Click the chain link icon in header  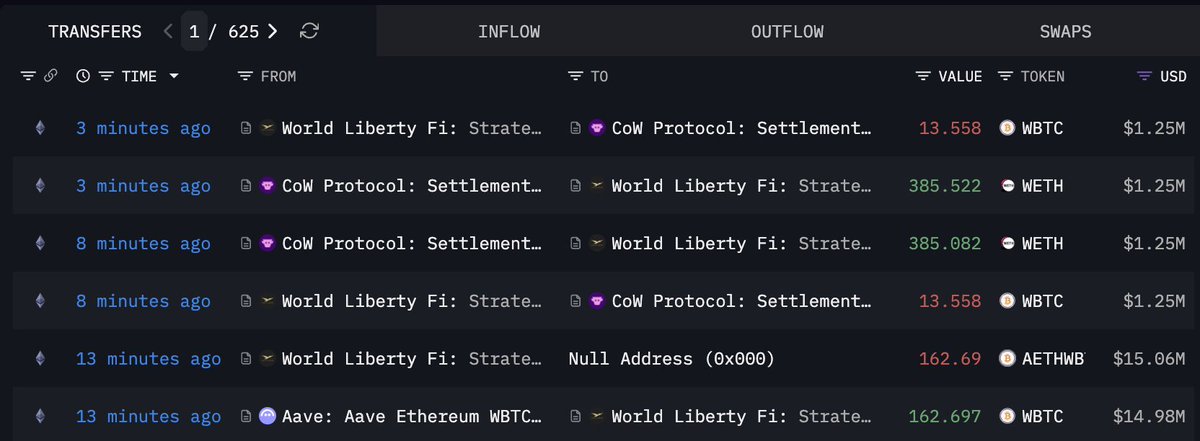51,76
